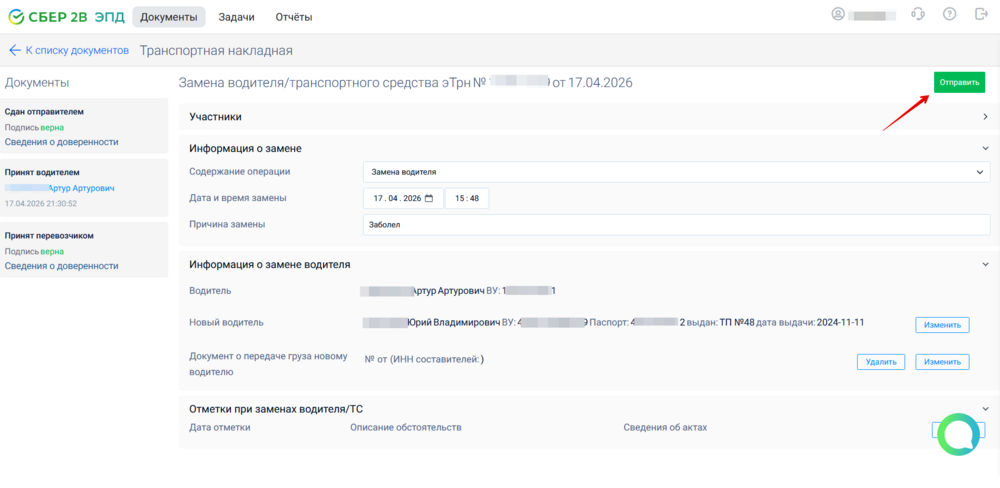Click into the Причина замены field
The height and width of the screenshot is (488, 1000).
pos(676,225)
